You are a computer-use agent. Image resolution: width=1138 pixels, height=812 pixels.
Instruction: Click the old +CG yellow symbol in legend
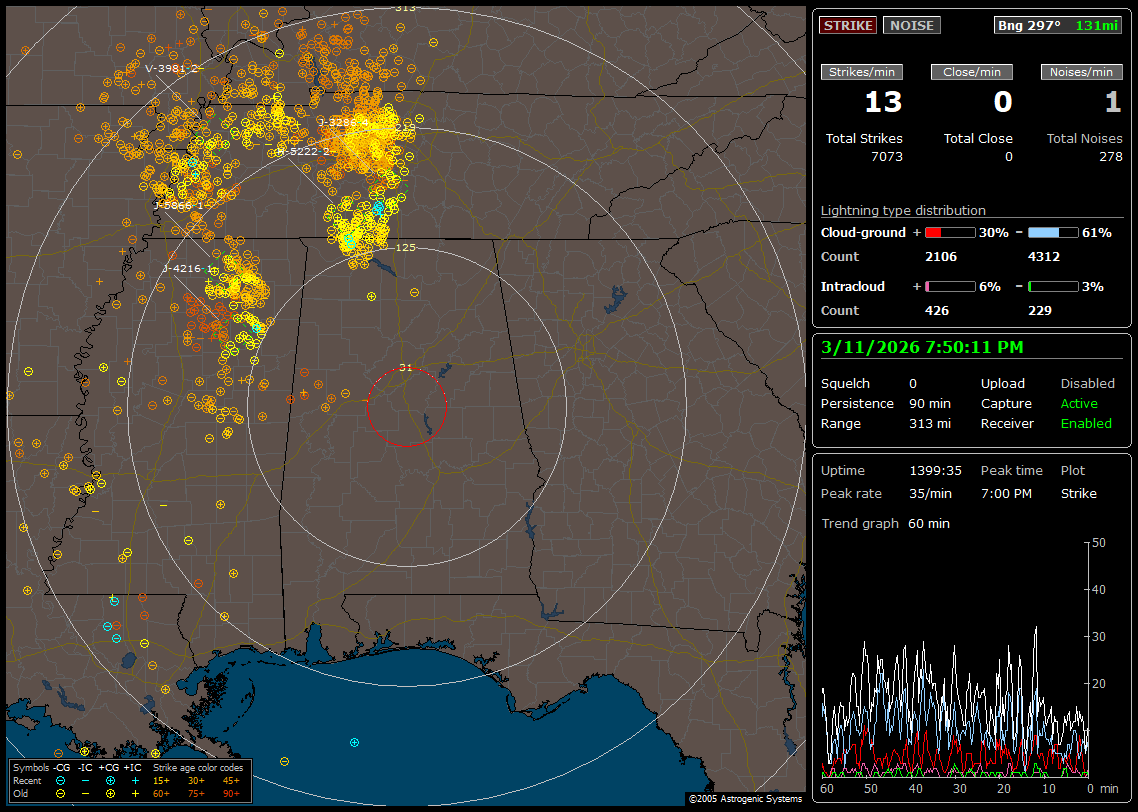pos(110,793)
